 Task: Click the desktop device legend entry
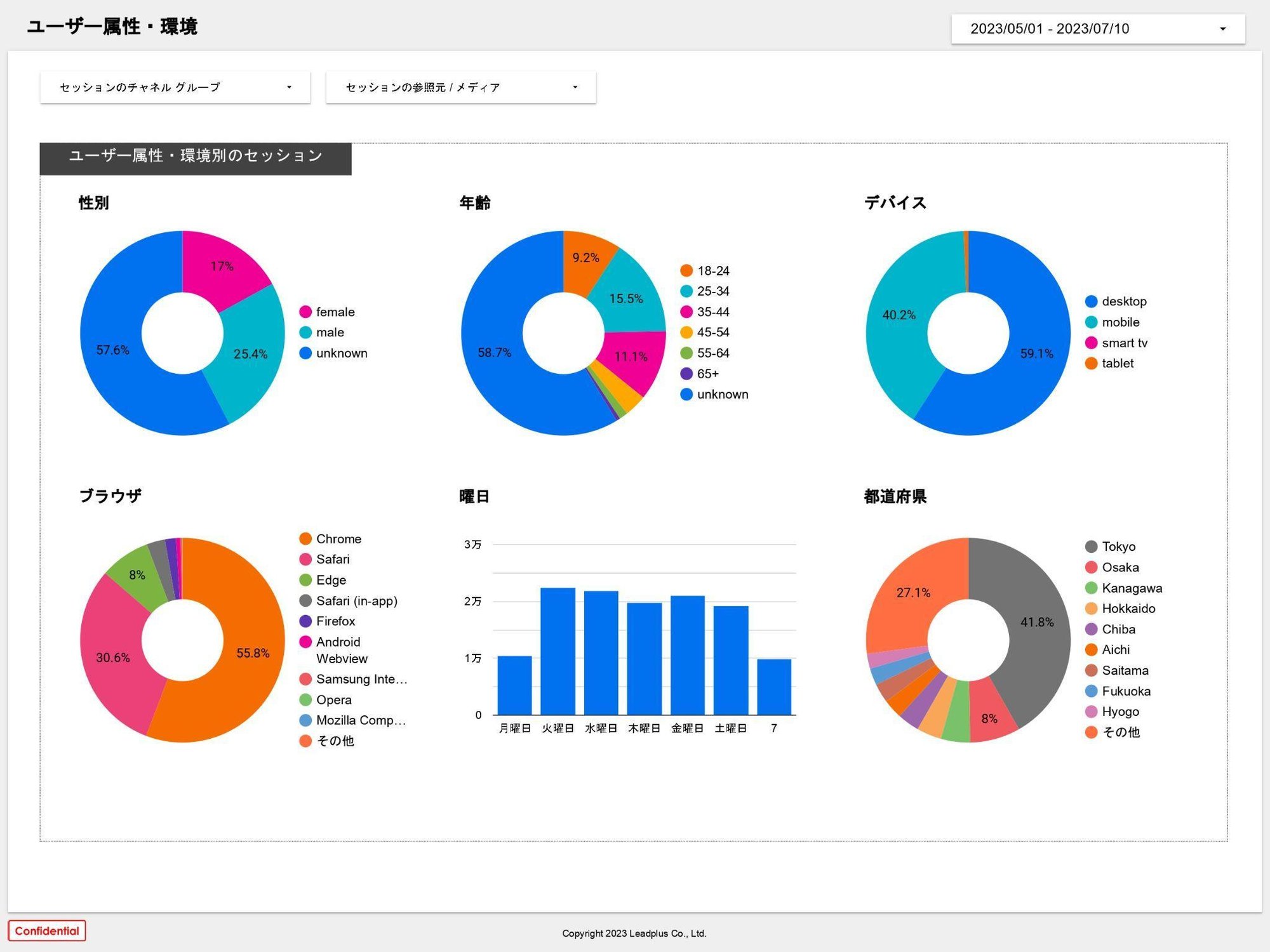(1116, 301)
